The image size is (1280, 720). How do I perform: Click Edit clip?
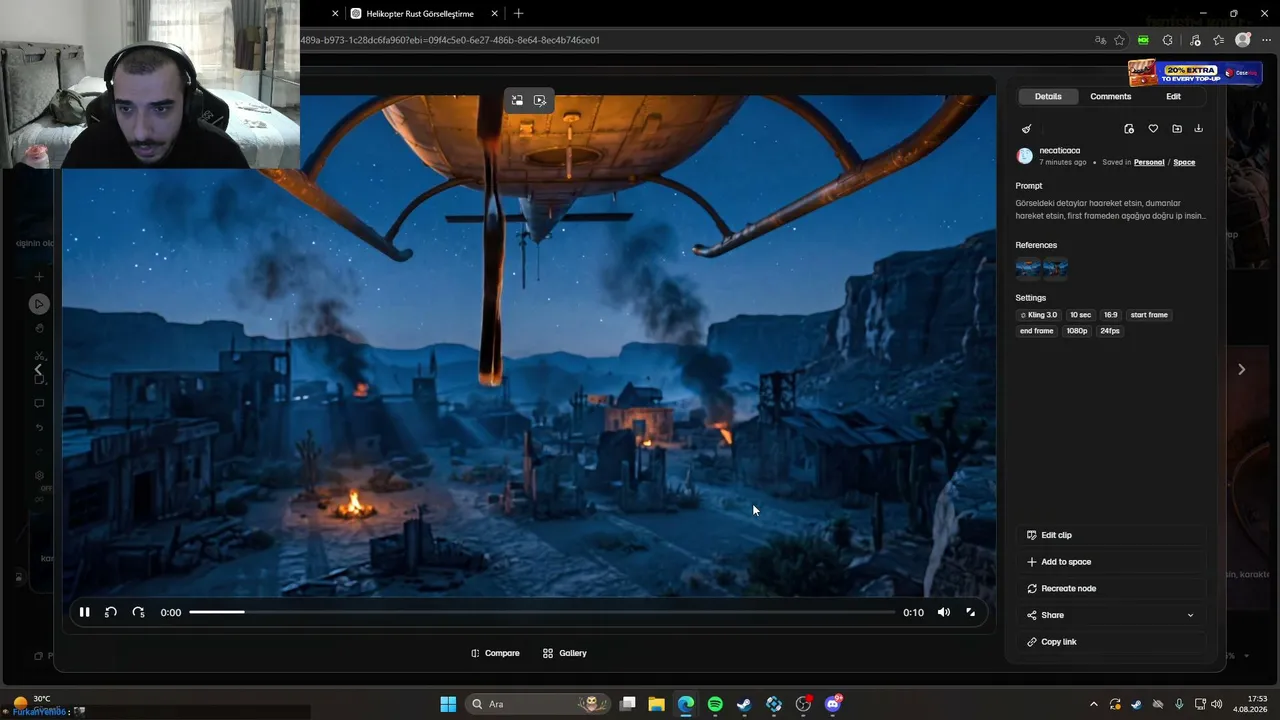click(x=1110, y=535)
